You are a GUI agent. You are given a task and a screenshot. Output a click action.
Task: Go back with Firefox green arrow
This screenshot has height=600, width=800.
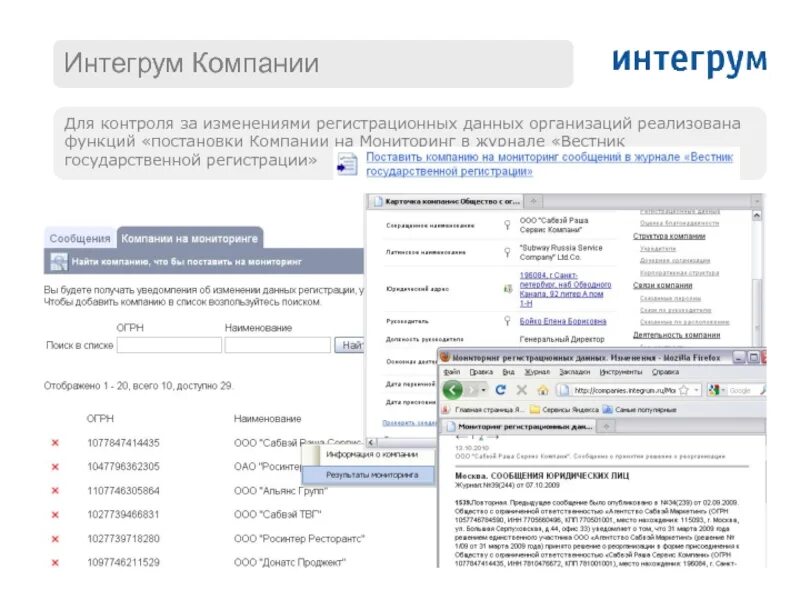[453, 390]
